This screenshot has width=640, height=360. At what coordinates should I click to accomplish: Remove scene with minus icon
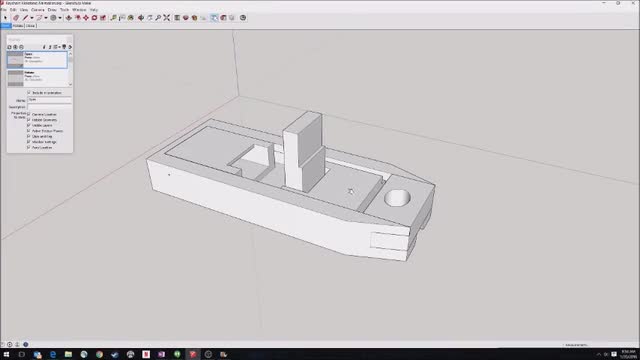pyautogui.click(x=22, y=47)
